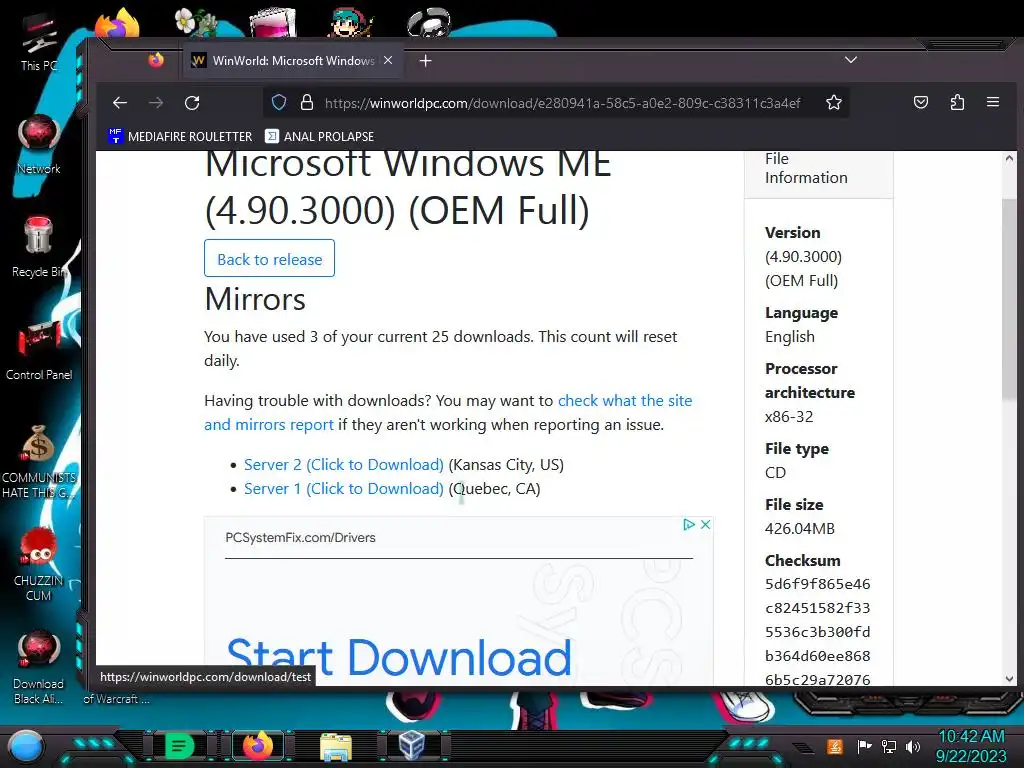The width and height of the screenshot is (1024, 768).
Task: Select the Recycle Bin desktop icon
Action: pyautogui.click(x=39, y=247)
